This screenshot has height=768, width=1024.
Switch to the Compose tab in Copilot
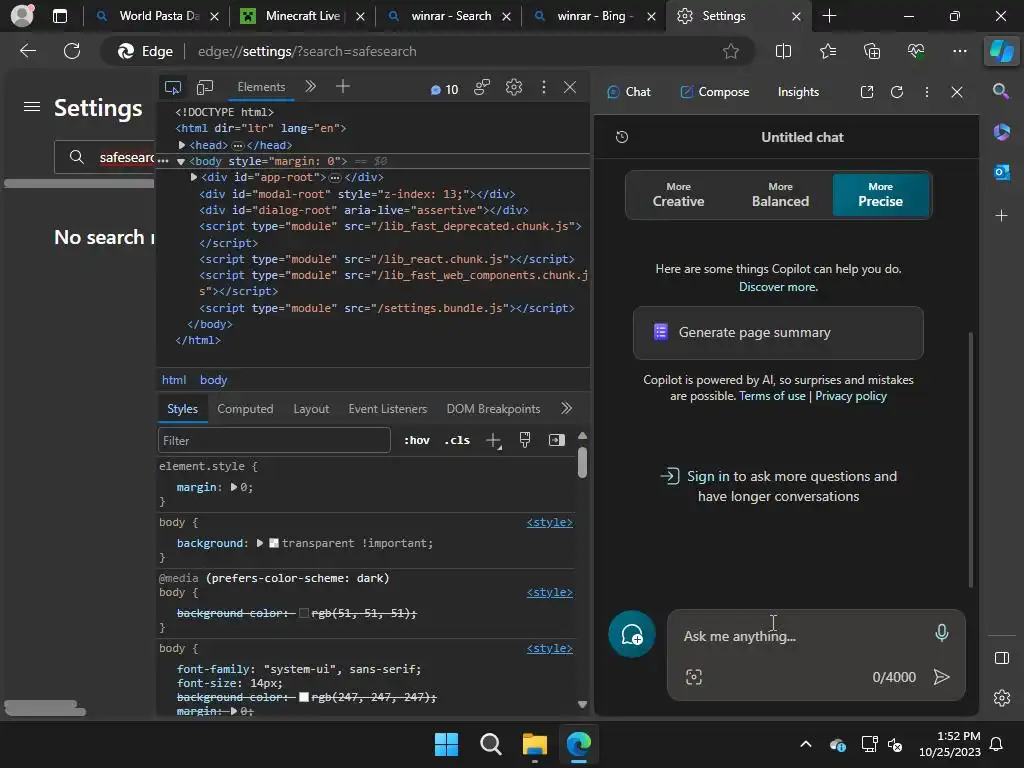tap(714, 92)
